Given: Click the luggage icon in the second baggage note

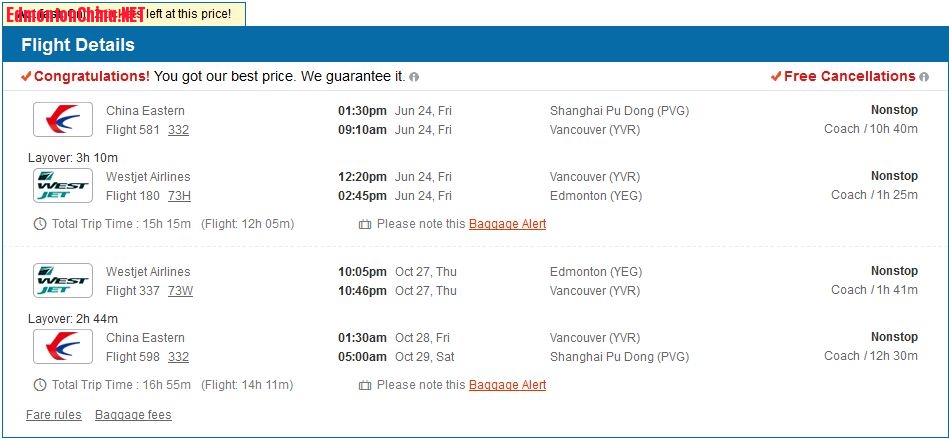Looking at the screenshot, I should click(365, 385).
